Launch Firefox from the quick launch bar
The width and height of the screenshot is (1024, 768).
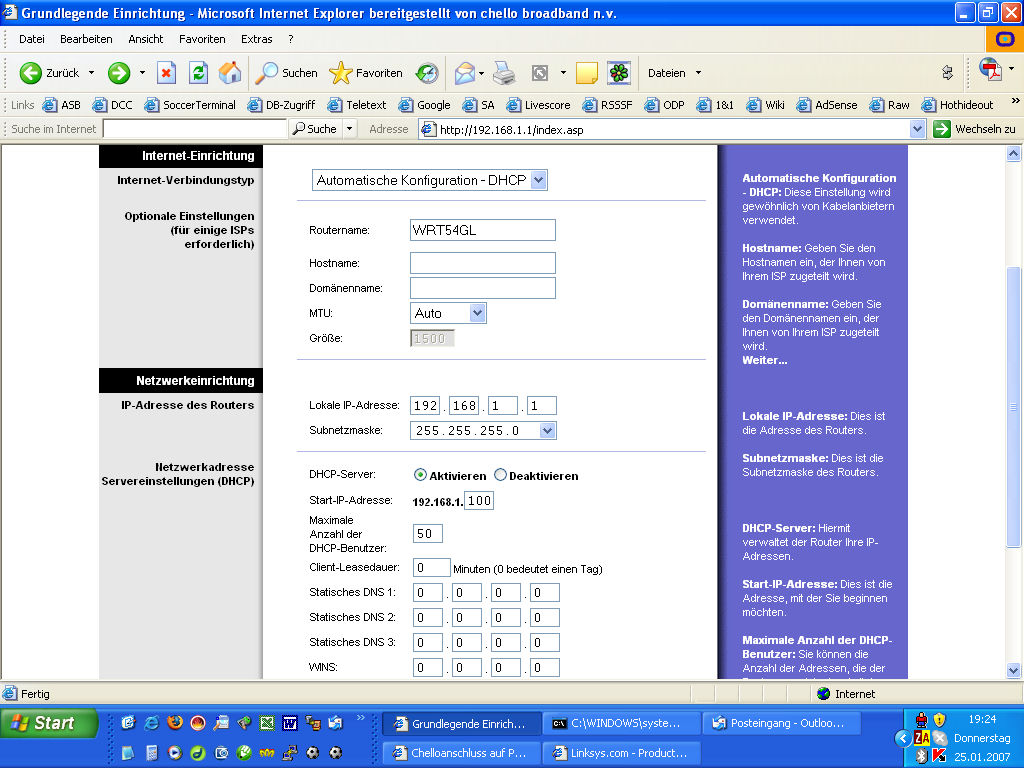(x=174, y=722)
